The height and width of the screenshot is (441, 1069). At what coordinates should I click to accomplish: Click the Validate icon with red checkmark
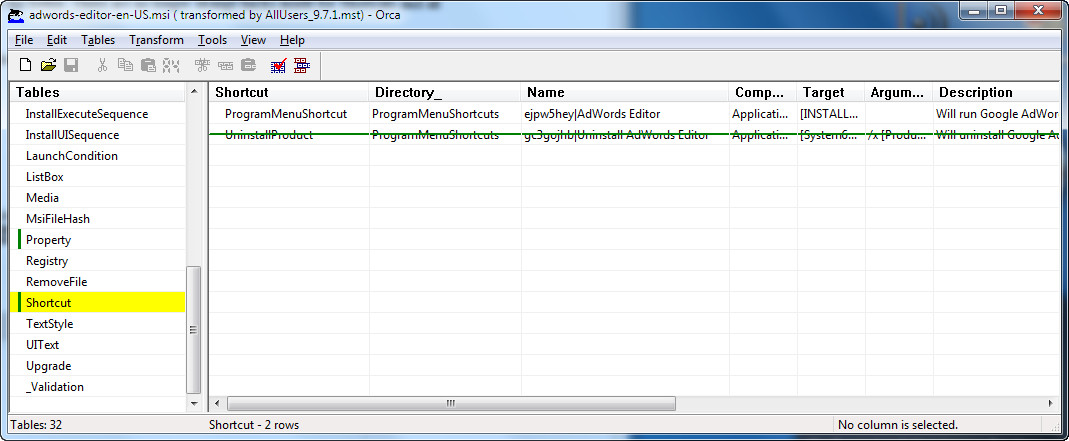[x=278, y=65]
